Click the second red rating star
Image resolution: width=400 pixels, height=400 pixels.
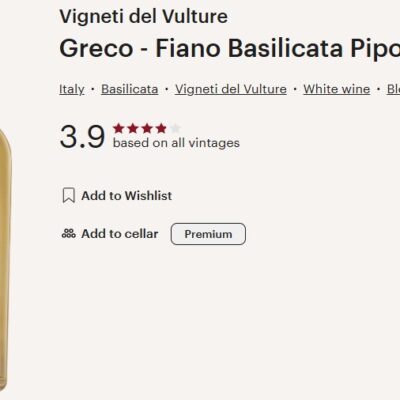(x=133, y=128)
